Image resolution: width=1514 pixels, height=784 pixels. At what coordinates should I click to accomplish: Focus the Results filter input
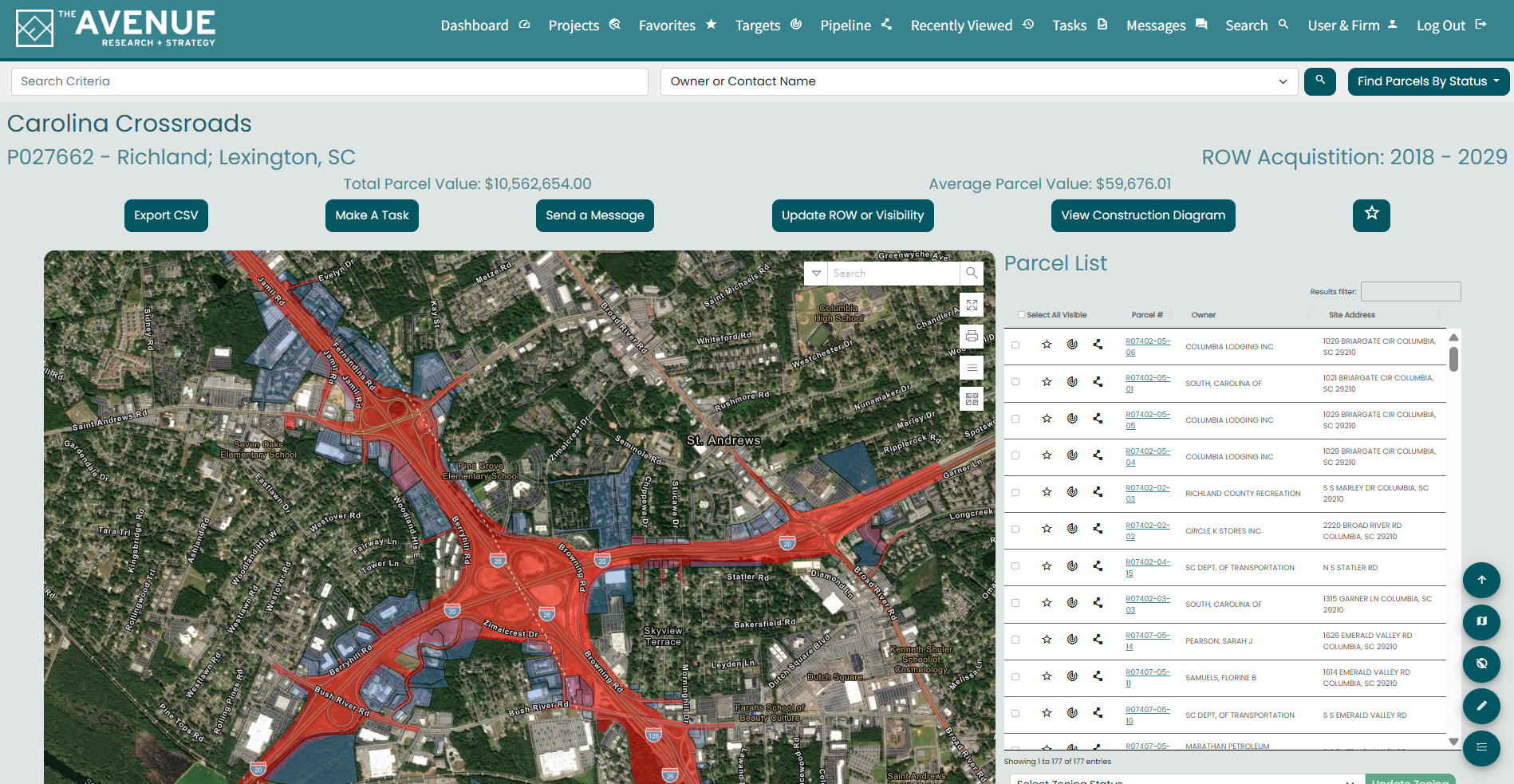pos(1410,291)
